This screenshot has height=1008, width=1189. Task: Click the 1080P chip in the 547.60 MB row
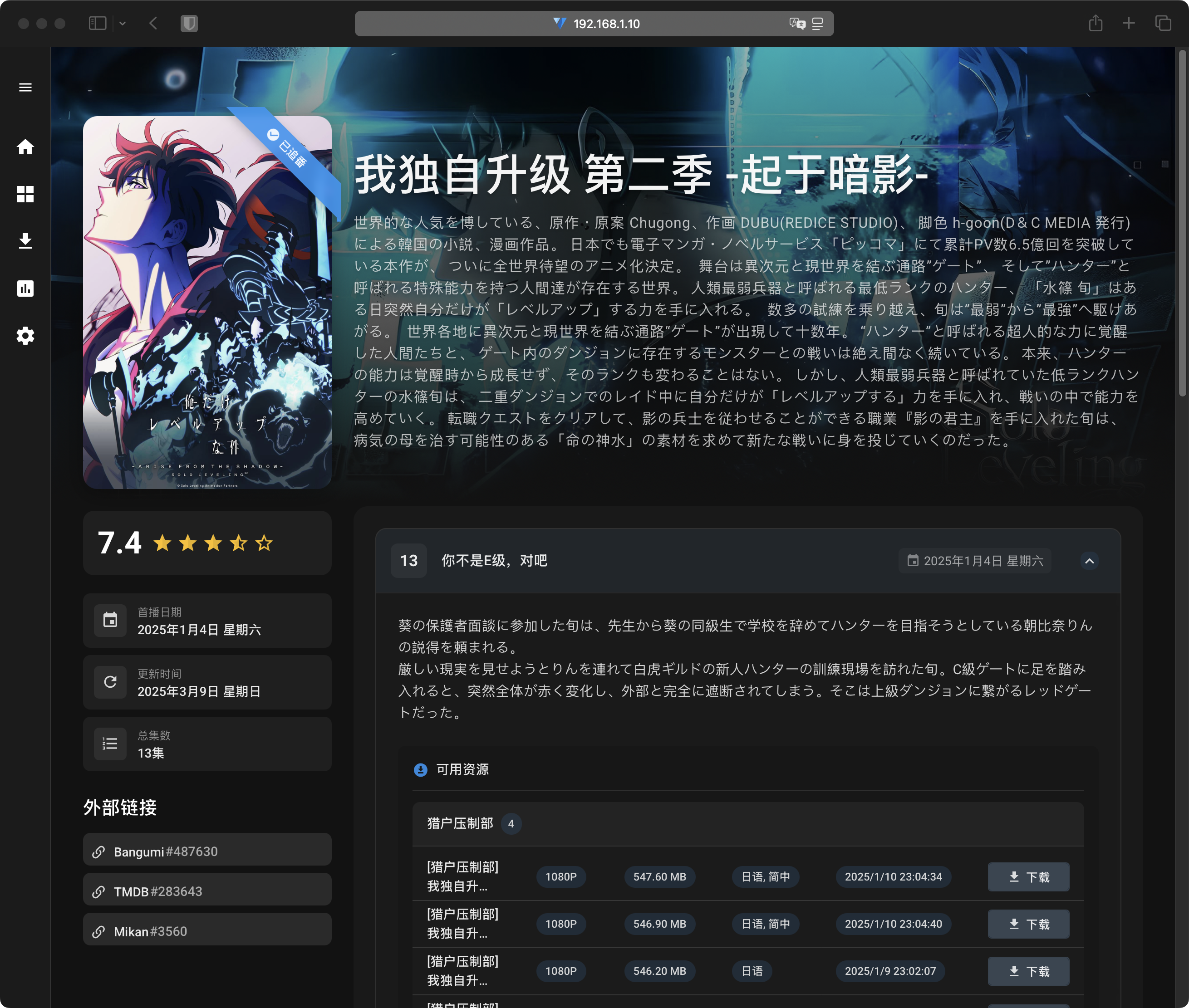(x=561, y=876)
